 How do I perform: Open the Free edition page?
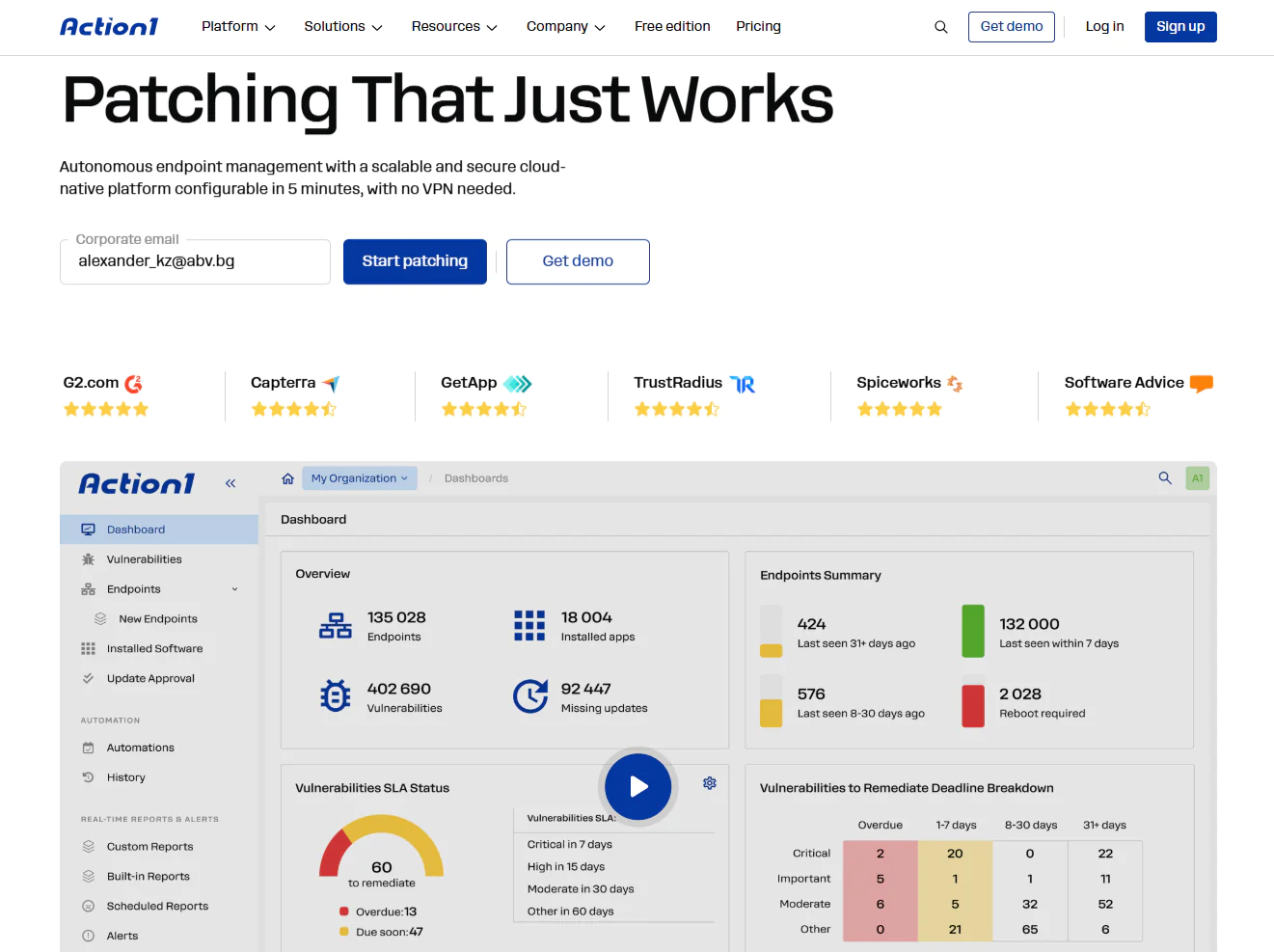(x=672, y=26)
